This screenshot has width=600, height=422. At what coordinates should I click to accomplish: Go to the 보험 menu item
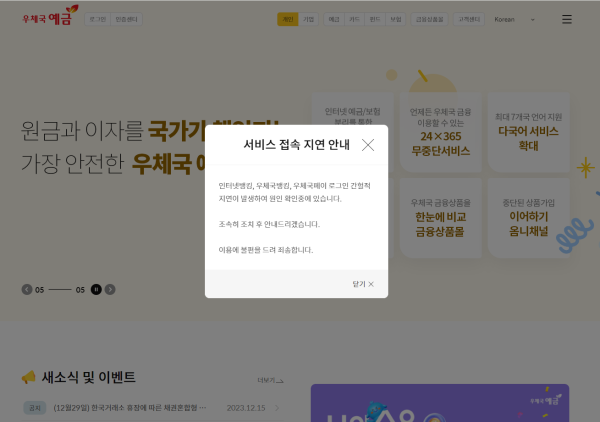(x=396, y=19)
